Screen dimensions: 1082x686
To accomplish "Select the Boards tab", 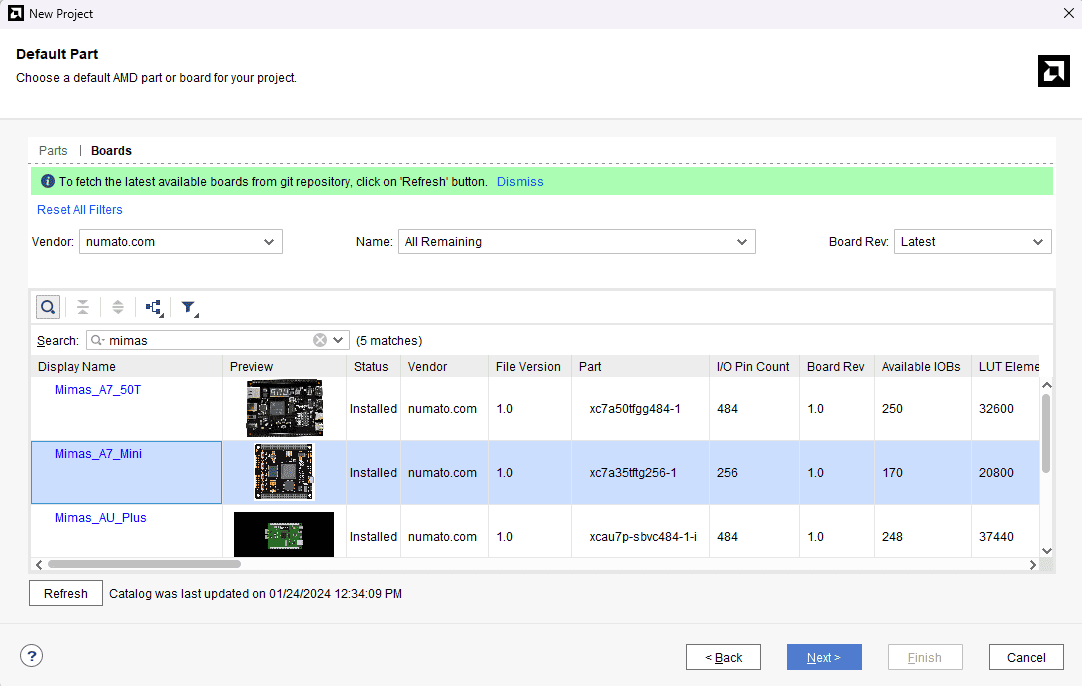I will (111, 151).
